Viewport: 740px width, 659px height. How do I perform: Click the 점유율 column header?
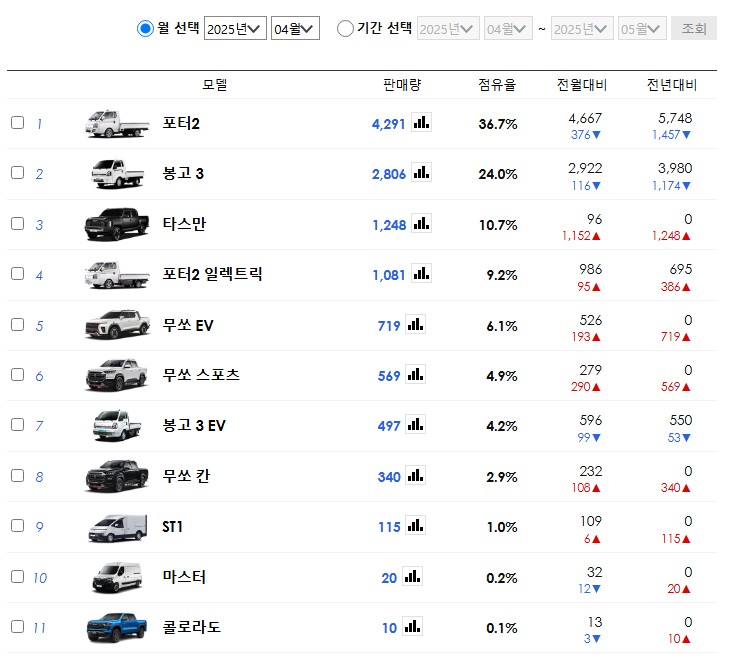[497, 85]
